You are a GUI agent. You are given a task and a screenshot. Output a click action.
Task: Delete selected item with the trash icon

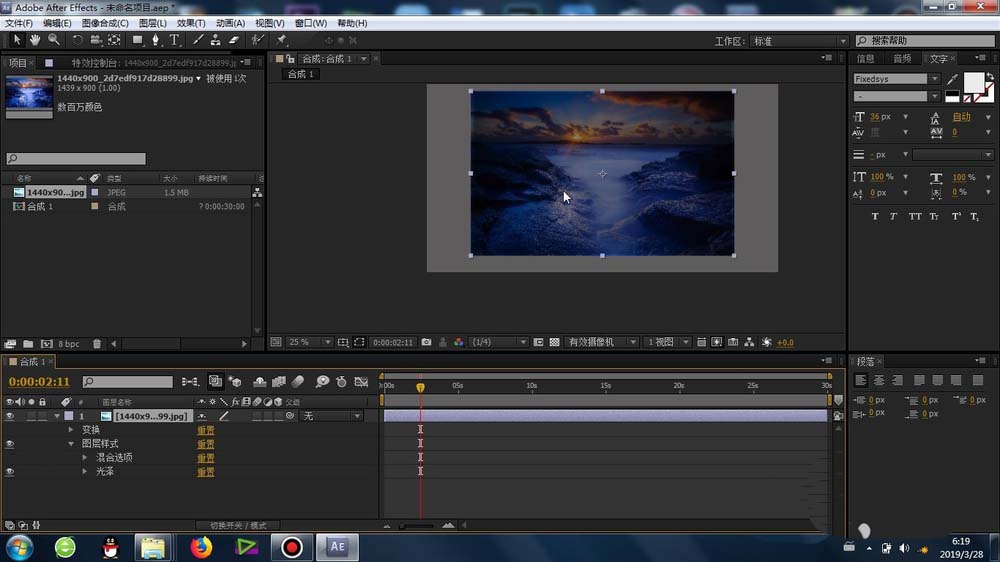(97, 344)
